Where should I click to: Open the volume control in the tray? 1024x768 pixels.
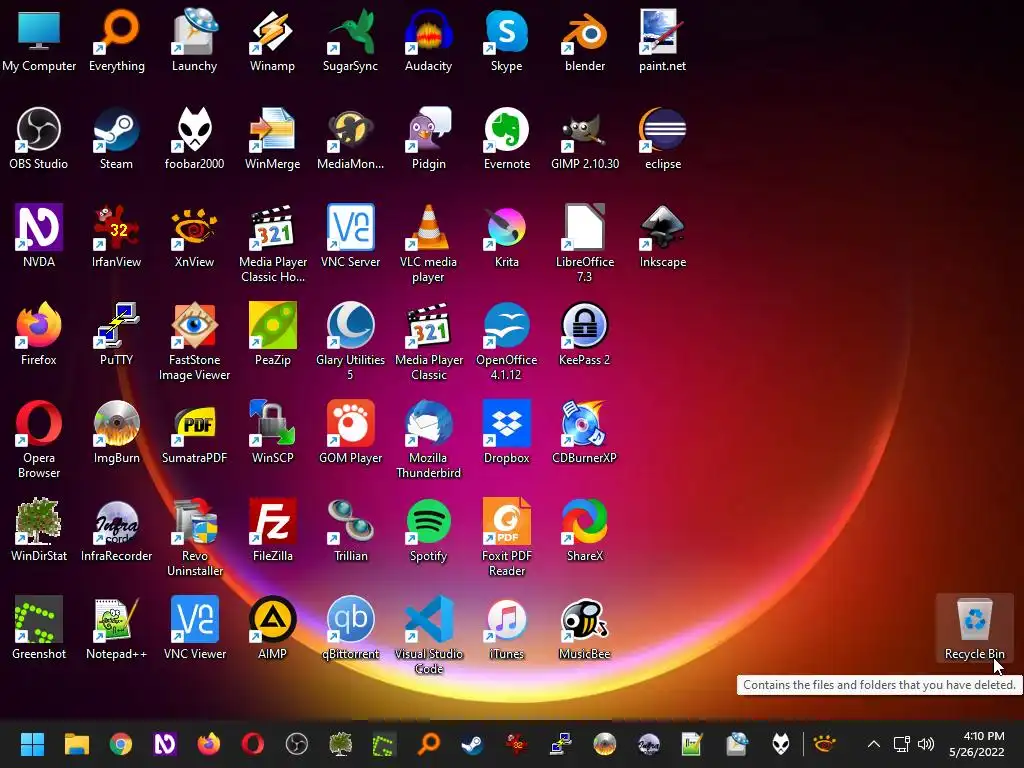926,744
